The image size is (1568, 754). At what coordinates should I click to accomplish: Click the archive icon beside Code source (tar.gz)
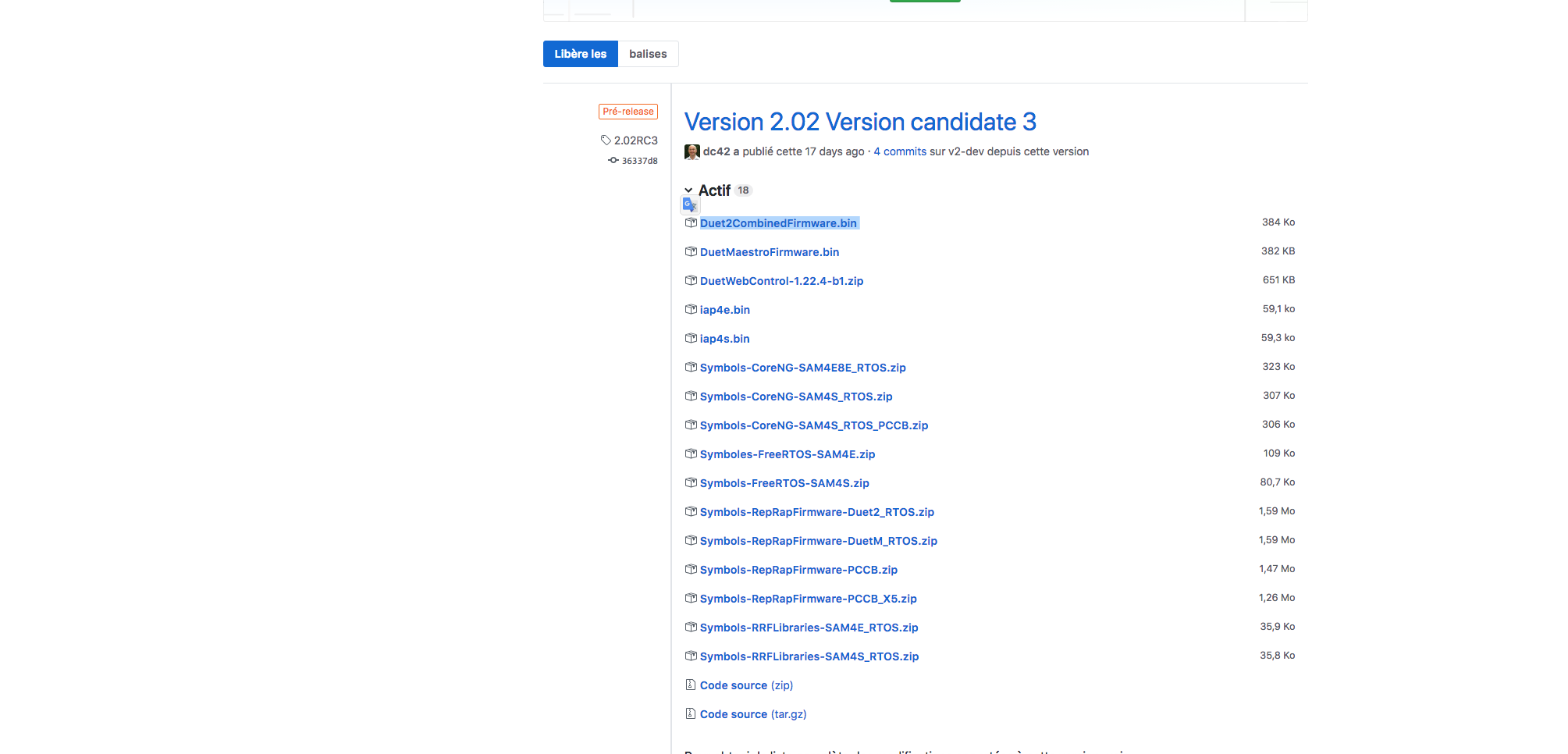click(x=691, y=713)
